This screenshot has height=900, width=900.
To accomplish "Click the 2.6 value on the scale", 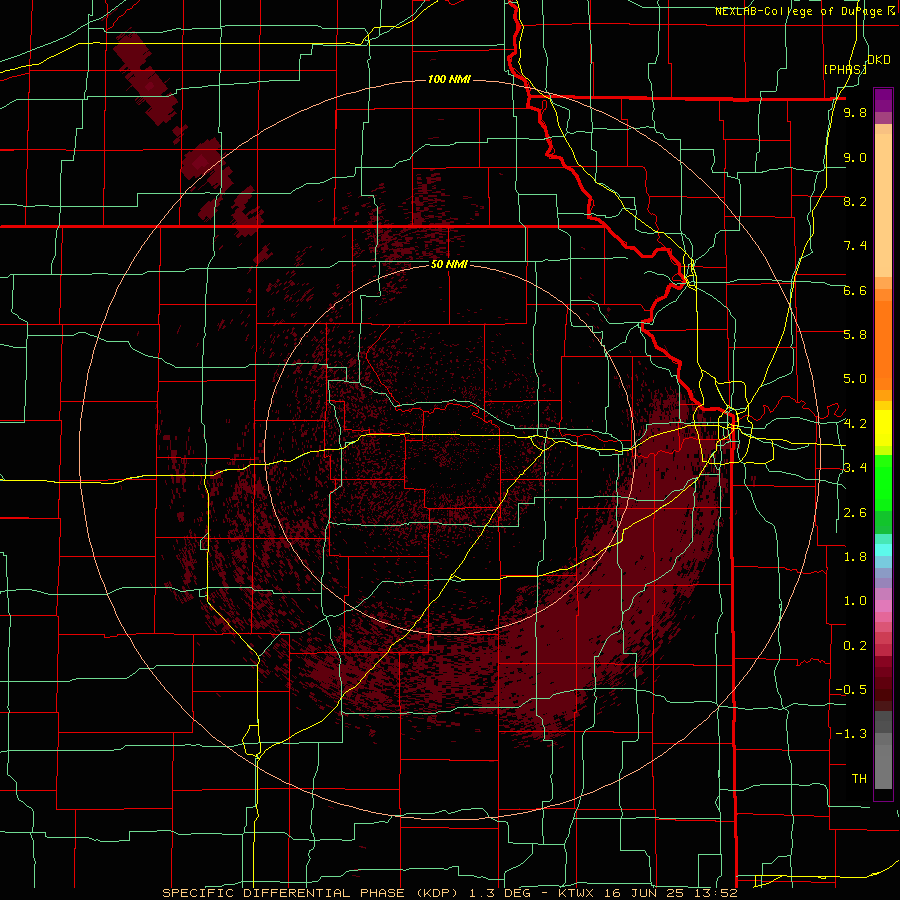I will click(x=855, y=513).
